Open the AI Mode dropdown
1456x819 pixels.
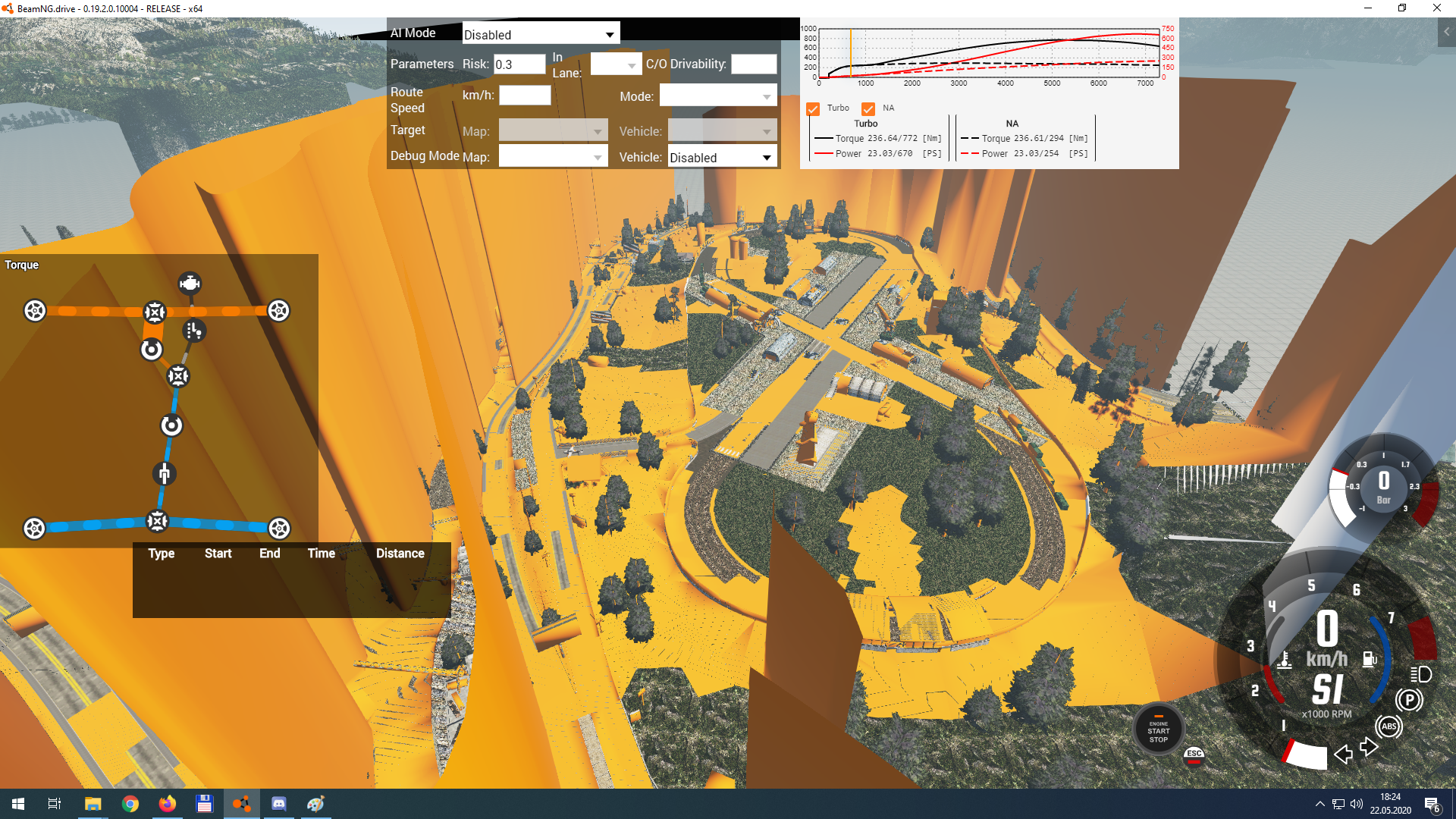click(x=541, y=34)
